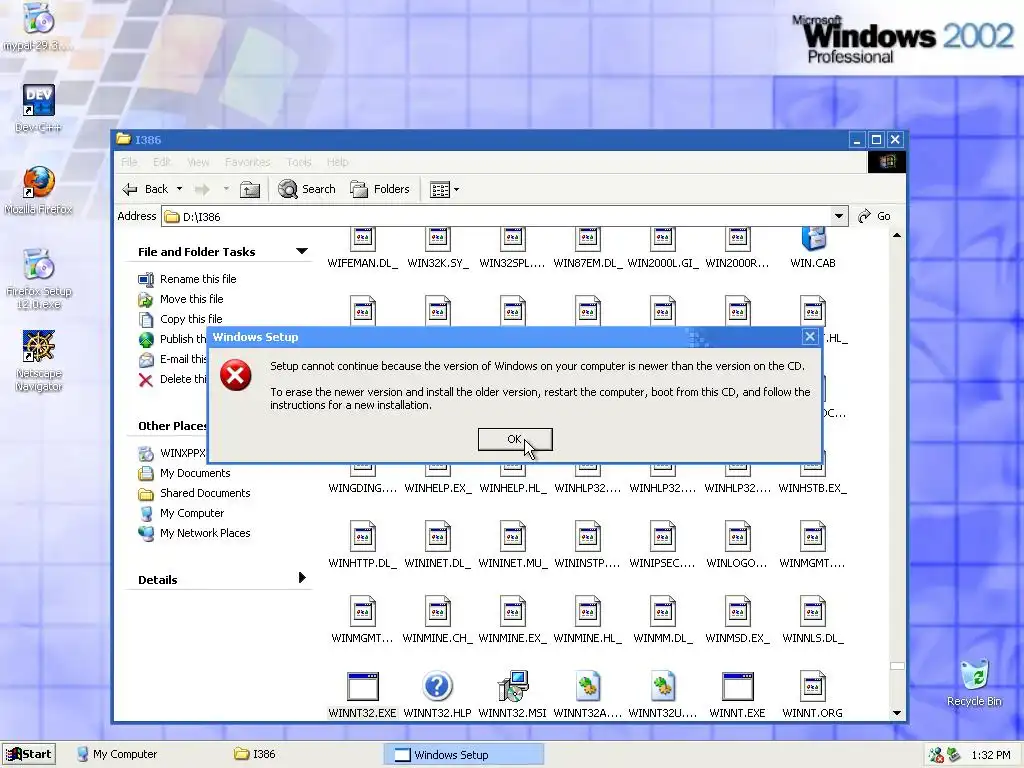Screen dimensions: 1024x768
Task: Select the WINNT.EXE file
Action: tap(737, 695)
